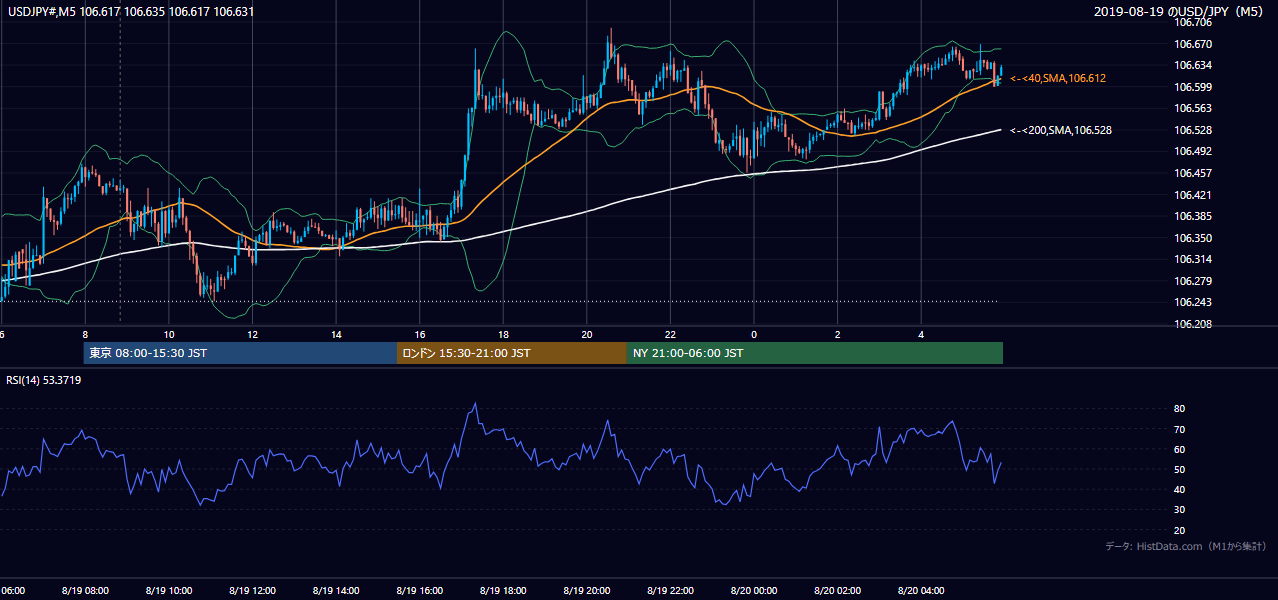This screenshot has height=600, width=1278.
Task: Click price axis value 106.279
Action: coord(1193,281)
